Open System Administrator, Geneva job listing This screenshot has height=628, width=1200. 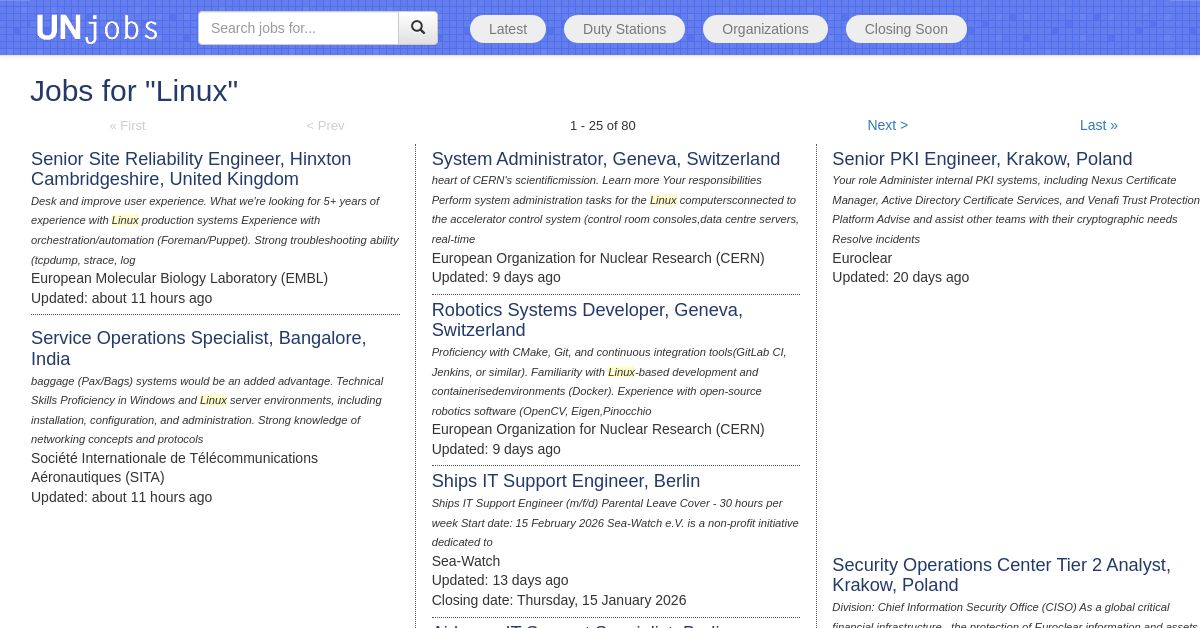(605, 159)
